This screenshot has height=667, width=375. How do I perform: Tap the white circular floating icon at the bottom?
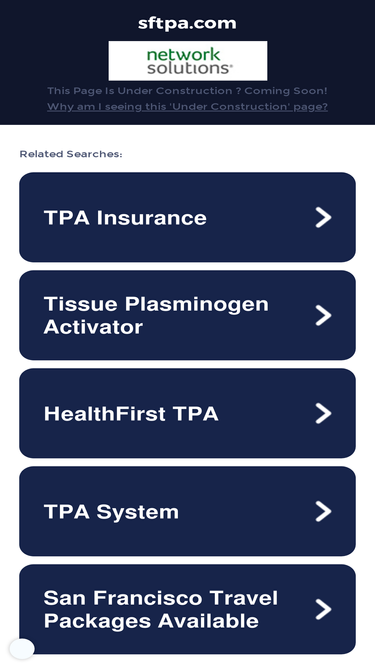(22, 649)
